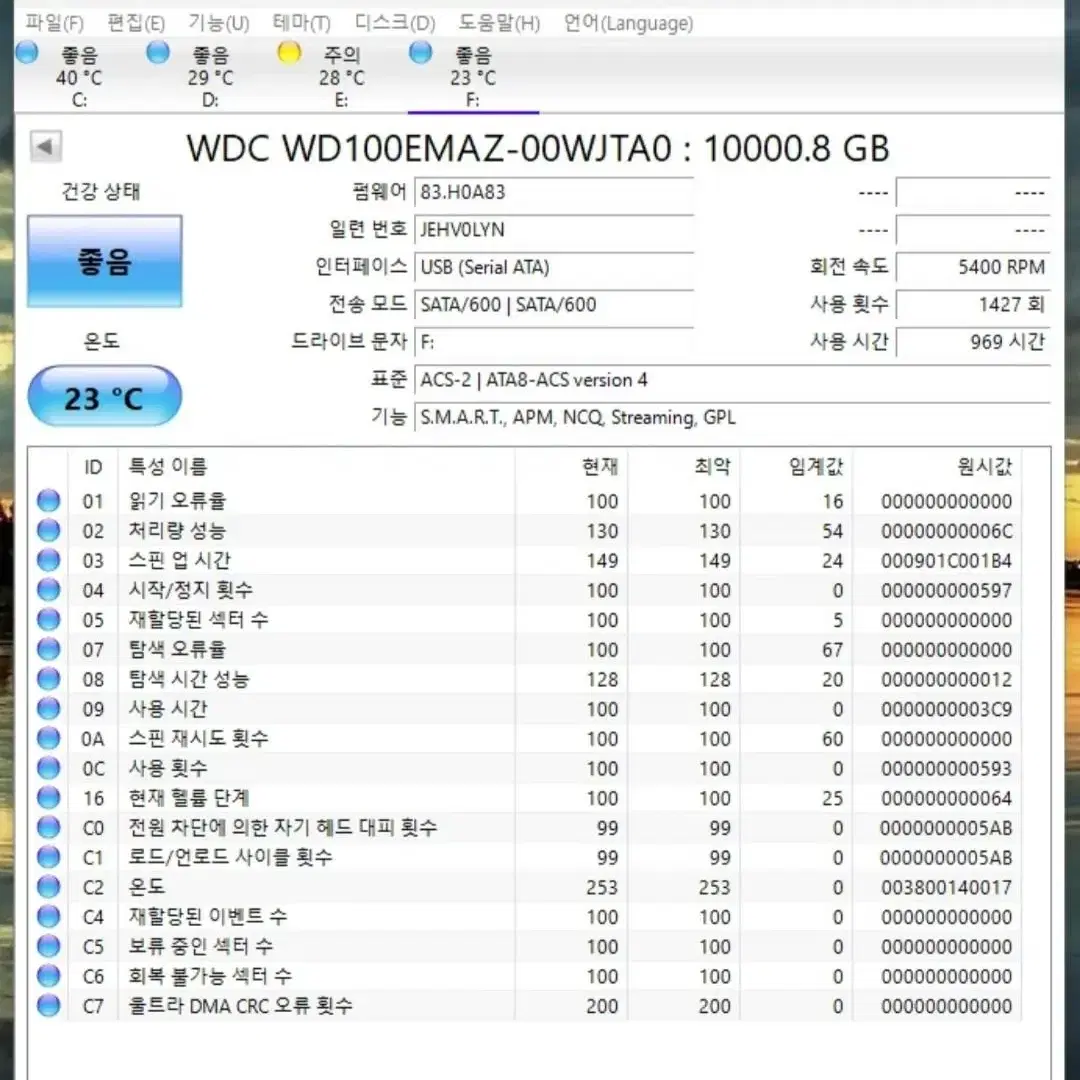Click status icon of row 09 사용 시간
The height and width of the screenshot is (1080, 1080).
coord(48,708)
